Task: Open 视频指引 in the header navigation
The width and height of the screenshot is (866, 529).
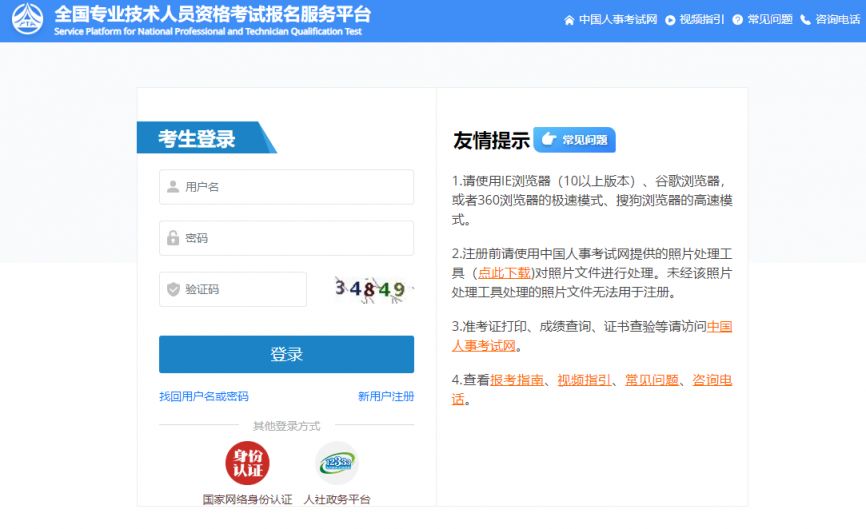Action: click(701, 20)
